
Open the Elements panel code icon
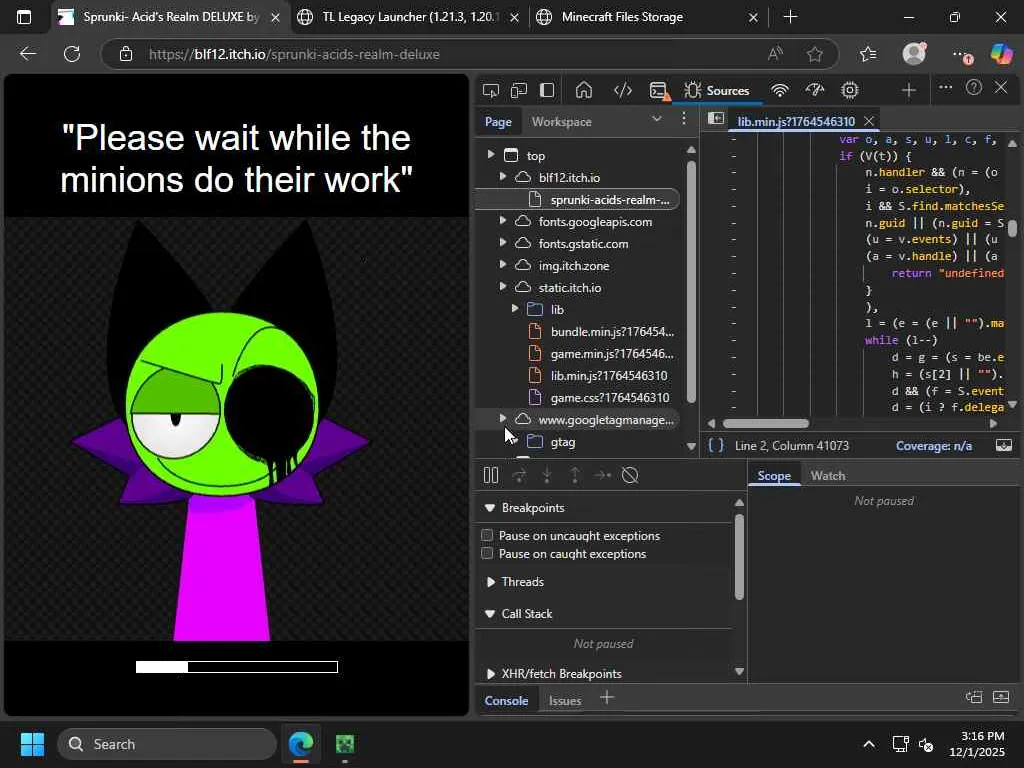pos(622,90)
